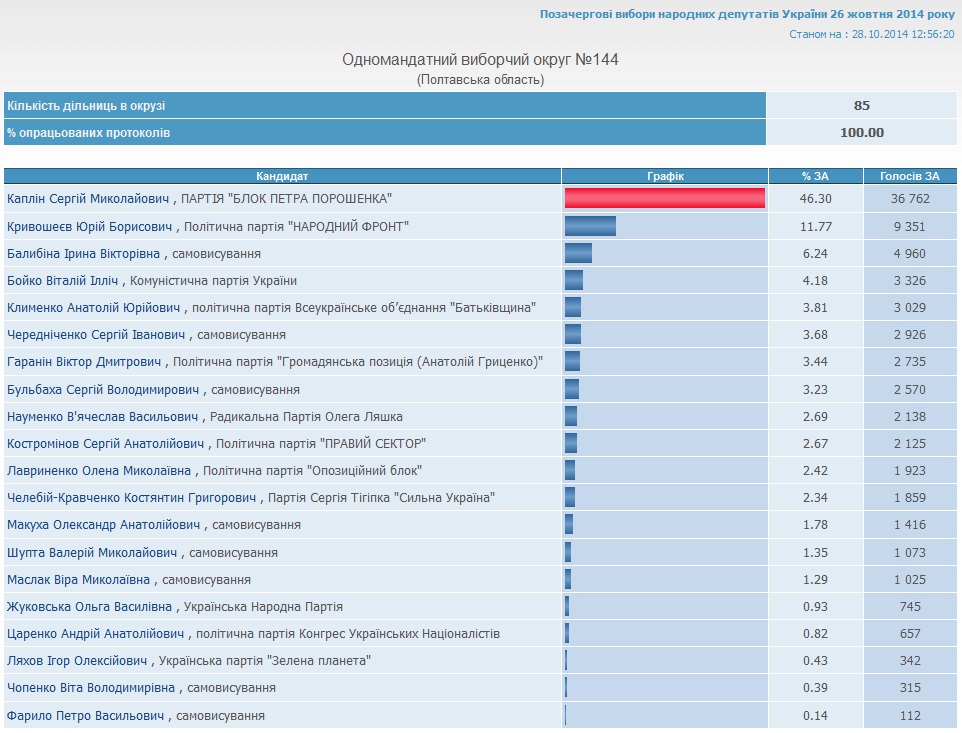Screen dimensions: 962x733
Task: Click the Голосів ЗА column header
Action: [x=910, y=176]
